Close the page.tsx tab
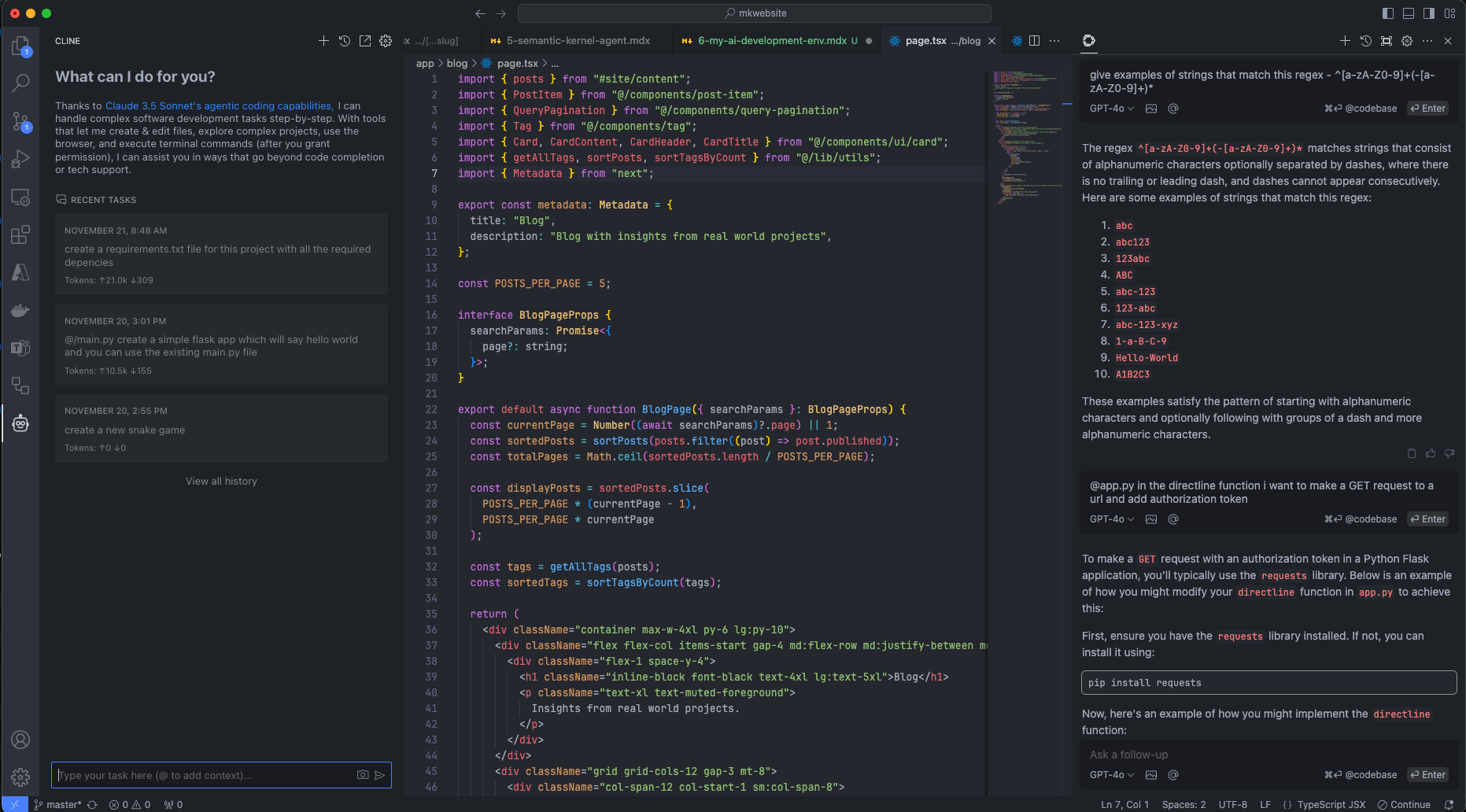The width and height of the screenshot is (1466, 812). coord(991,41)
